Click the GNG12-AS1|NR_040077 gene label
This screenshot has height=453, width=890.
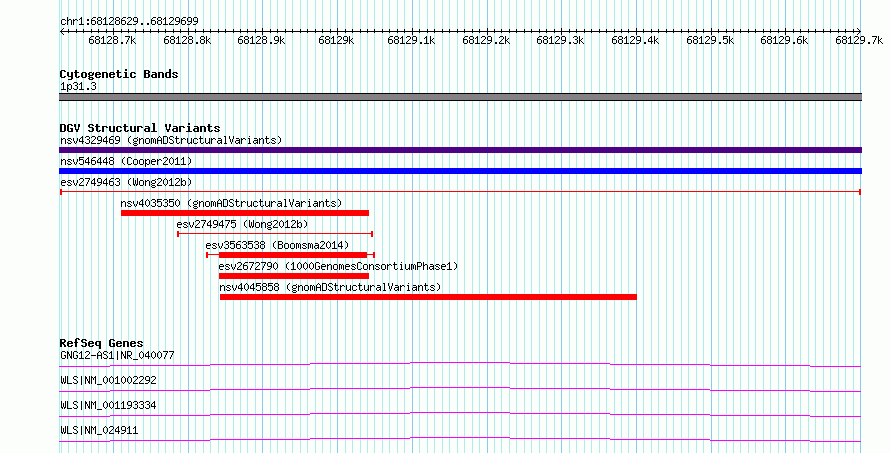pyautogui.click(x=117, y=355)
